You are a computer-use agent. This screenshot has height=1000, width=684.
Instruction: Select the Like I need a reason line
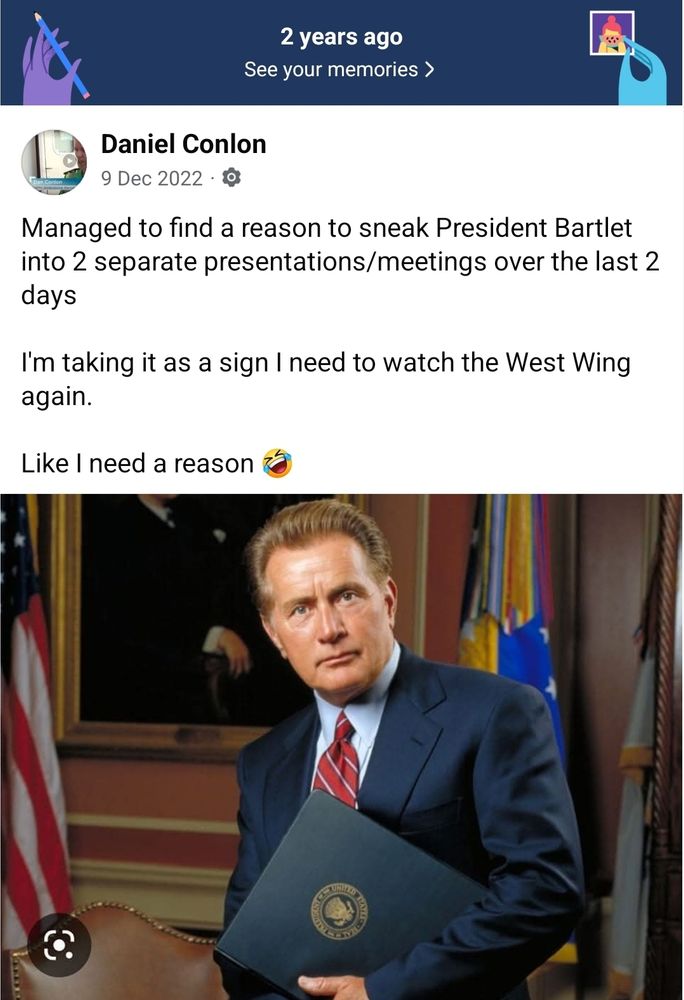pos(157,463)
